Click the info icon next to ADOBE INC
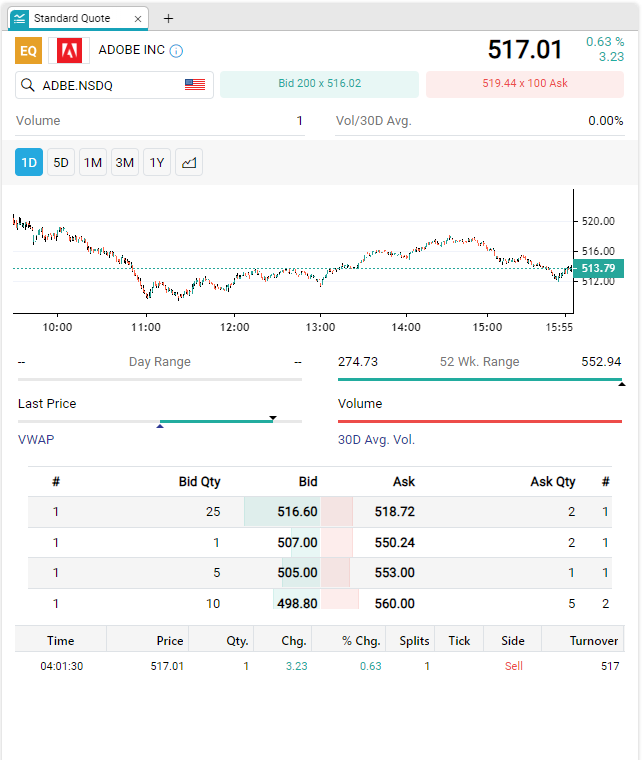This screenshot has height=760, width=642. click(x=176, y=51)
